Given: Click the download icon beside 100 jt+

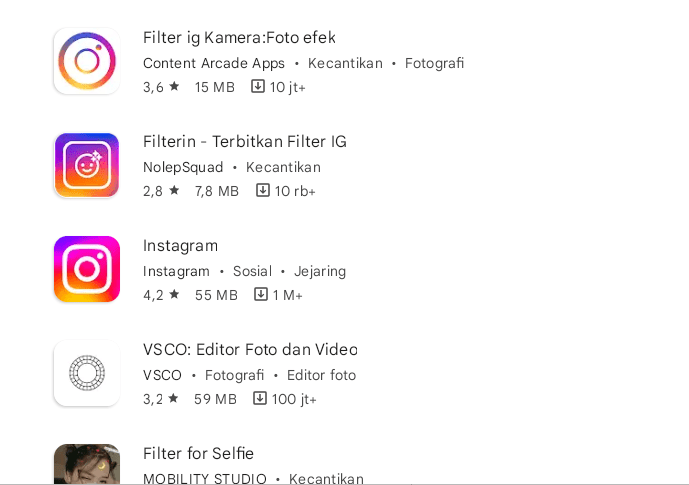Looking at the screenshot, I should 260,398.
